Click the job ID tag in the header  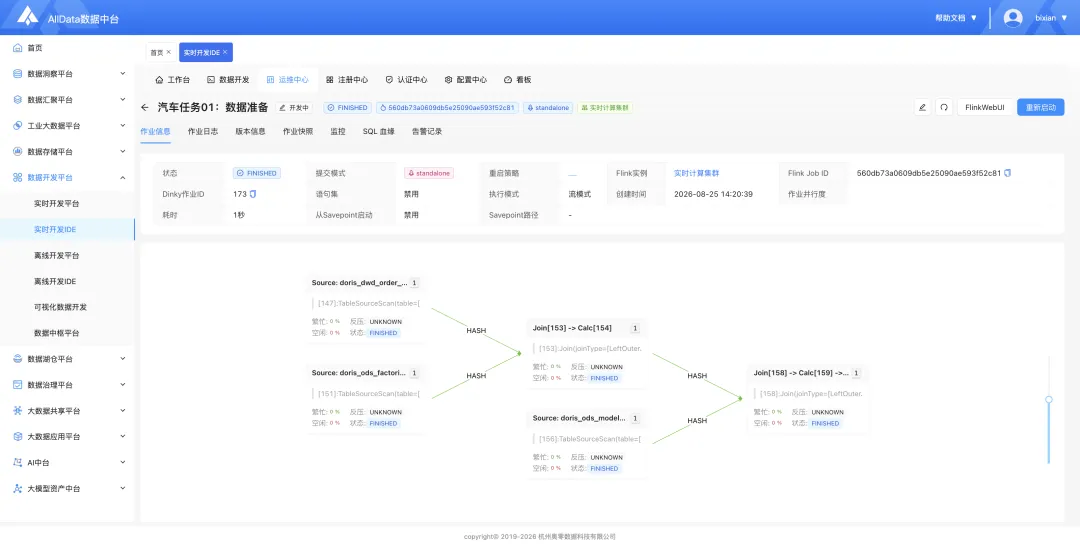(447, 108)
